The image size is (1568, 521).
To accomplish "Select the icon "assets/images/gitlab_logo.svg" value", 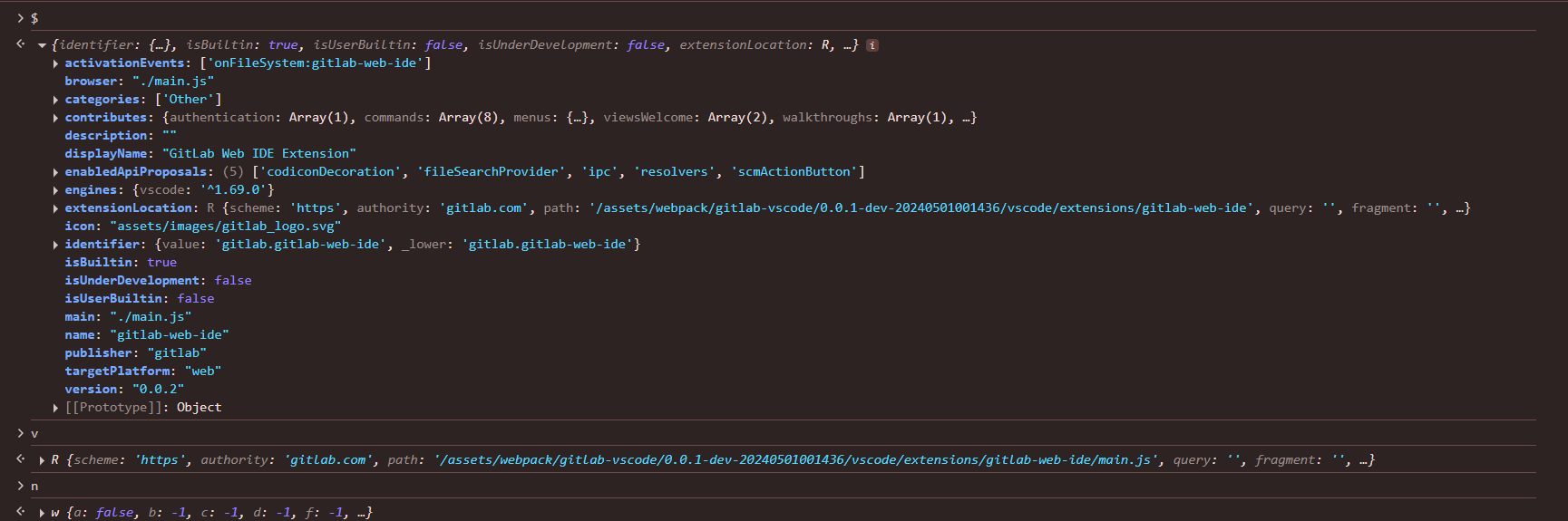I will (x=226, y=227).
